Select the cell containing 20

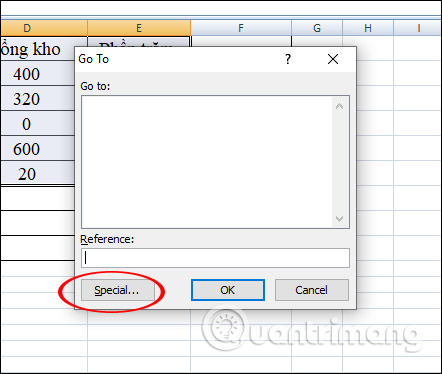[37, 173]
